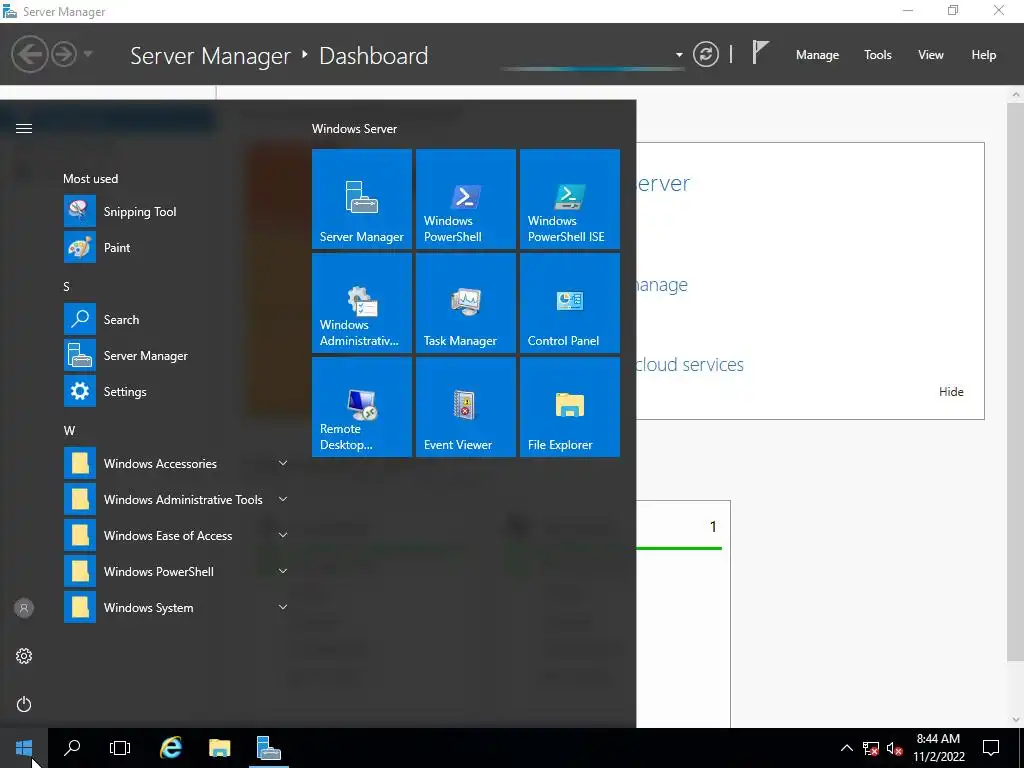
Task: Switch to Server Manager taskbar icon
Action: pos(268,748)
